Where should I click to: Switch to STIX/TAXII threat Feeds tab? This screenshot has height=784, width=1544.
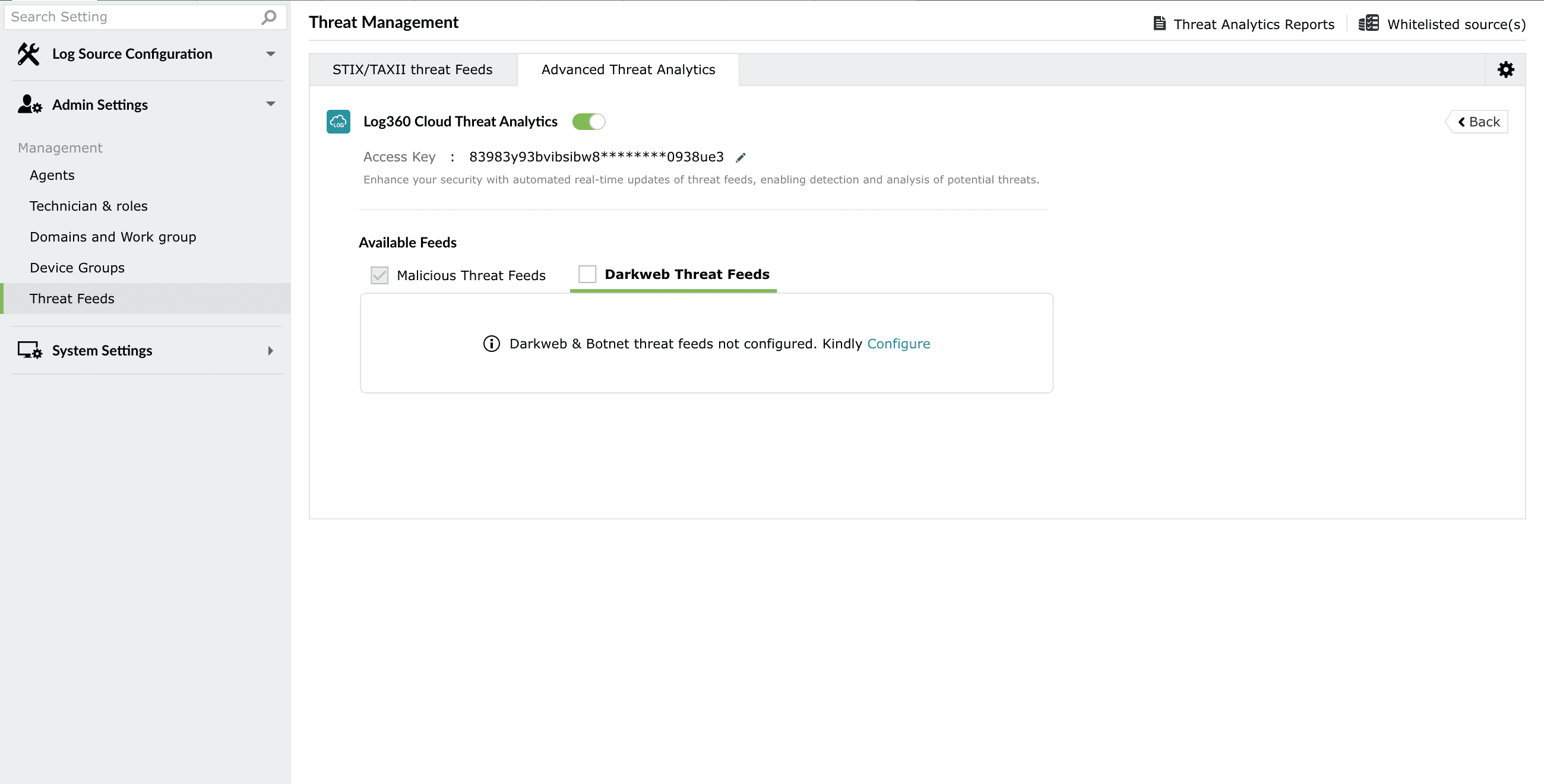click(x=412, y=69)
